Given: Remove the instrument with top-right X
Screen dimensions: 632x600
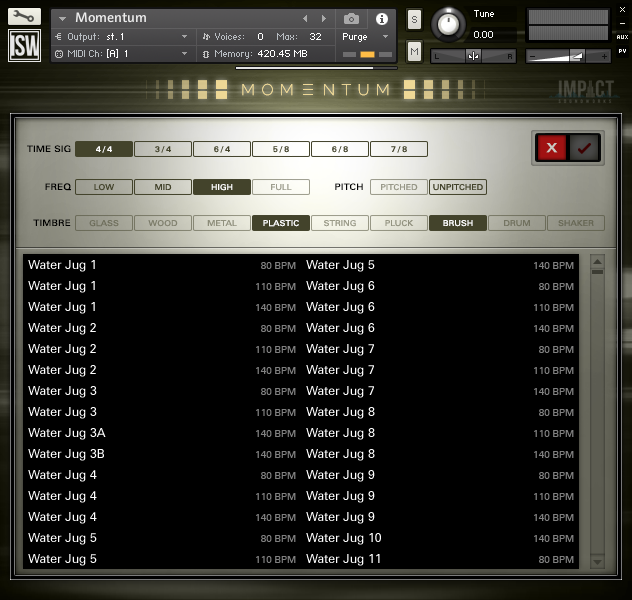Looking at the screenshot, I should pos(622,10).
